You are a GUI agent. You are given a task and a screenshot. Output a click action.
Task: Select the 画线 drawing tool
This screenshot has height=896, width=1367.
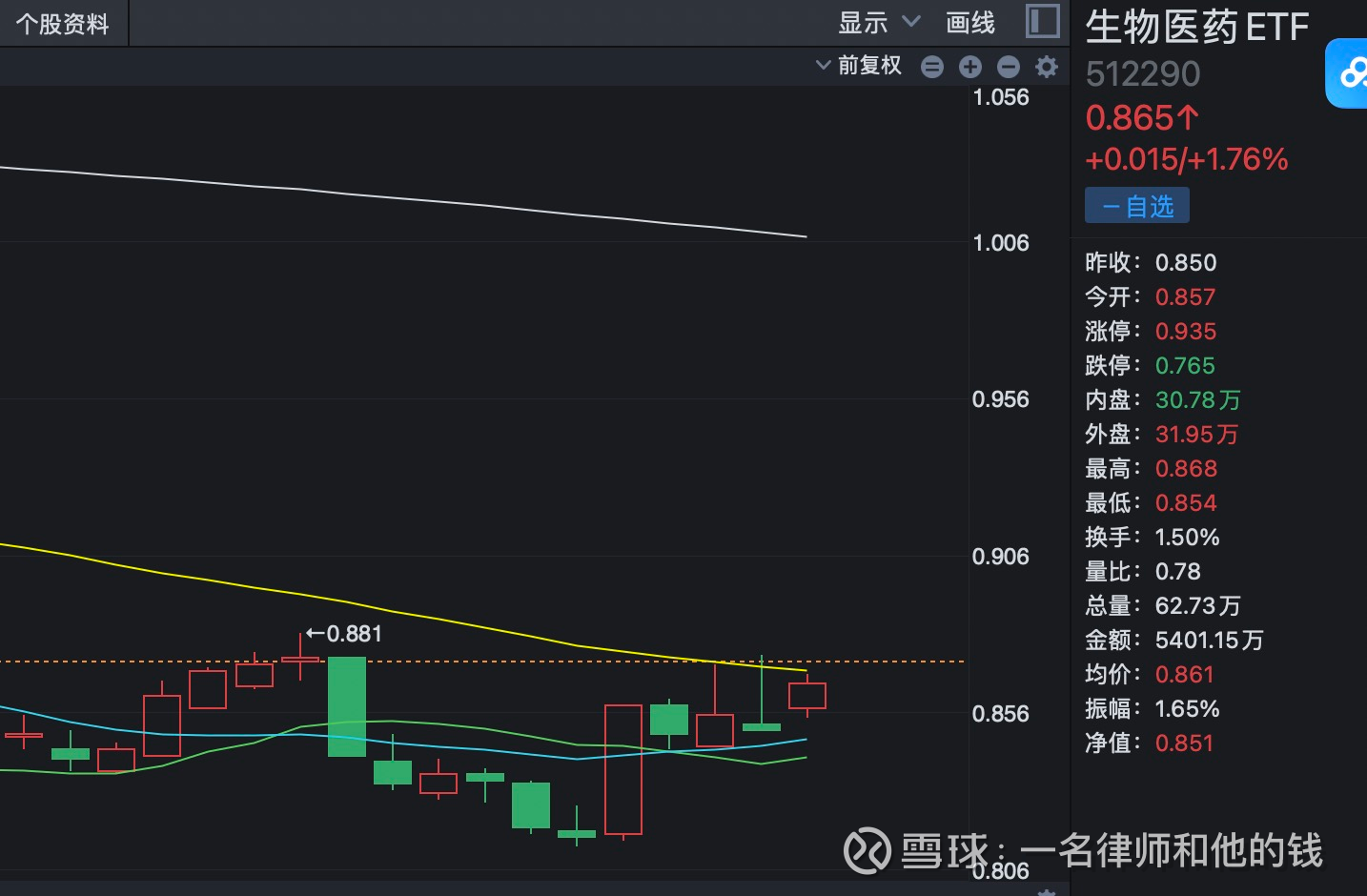point(970,23)
